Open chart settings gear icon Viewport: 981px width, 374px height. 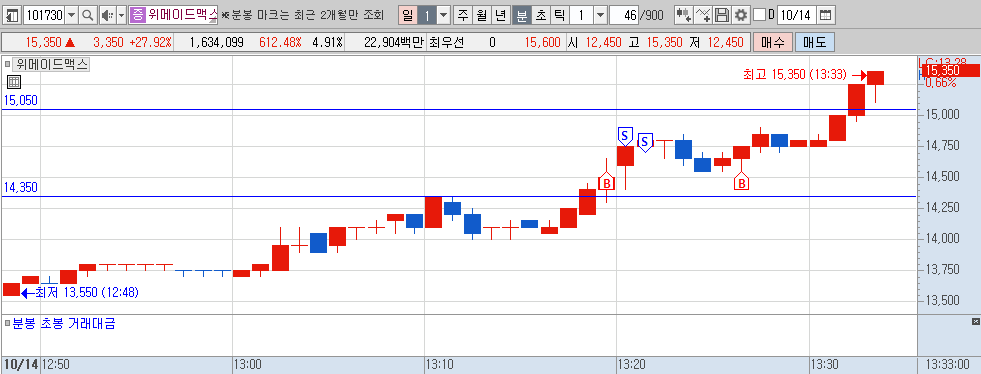coord(741,15)
